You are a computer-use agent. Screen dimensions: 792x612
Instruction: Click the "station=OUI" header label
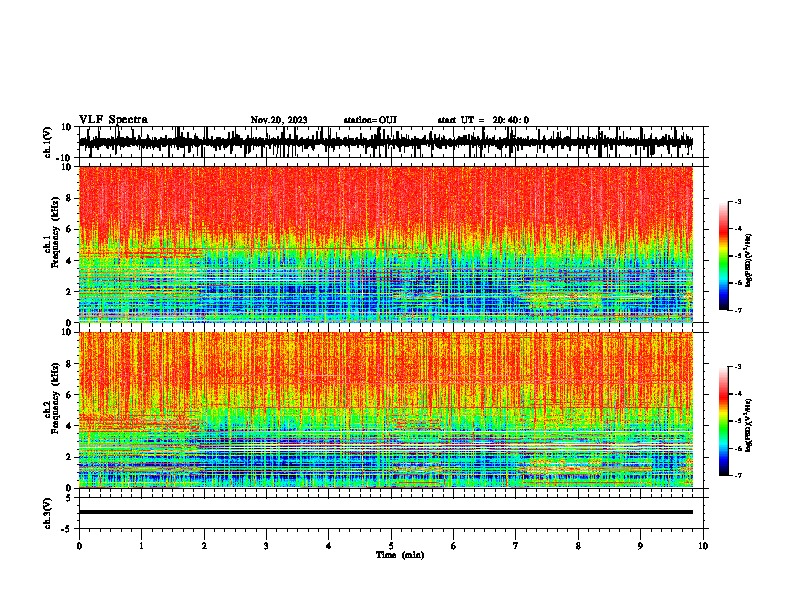(x=370, y=120)
